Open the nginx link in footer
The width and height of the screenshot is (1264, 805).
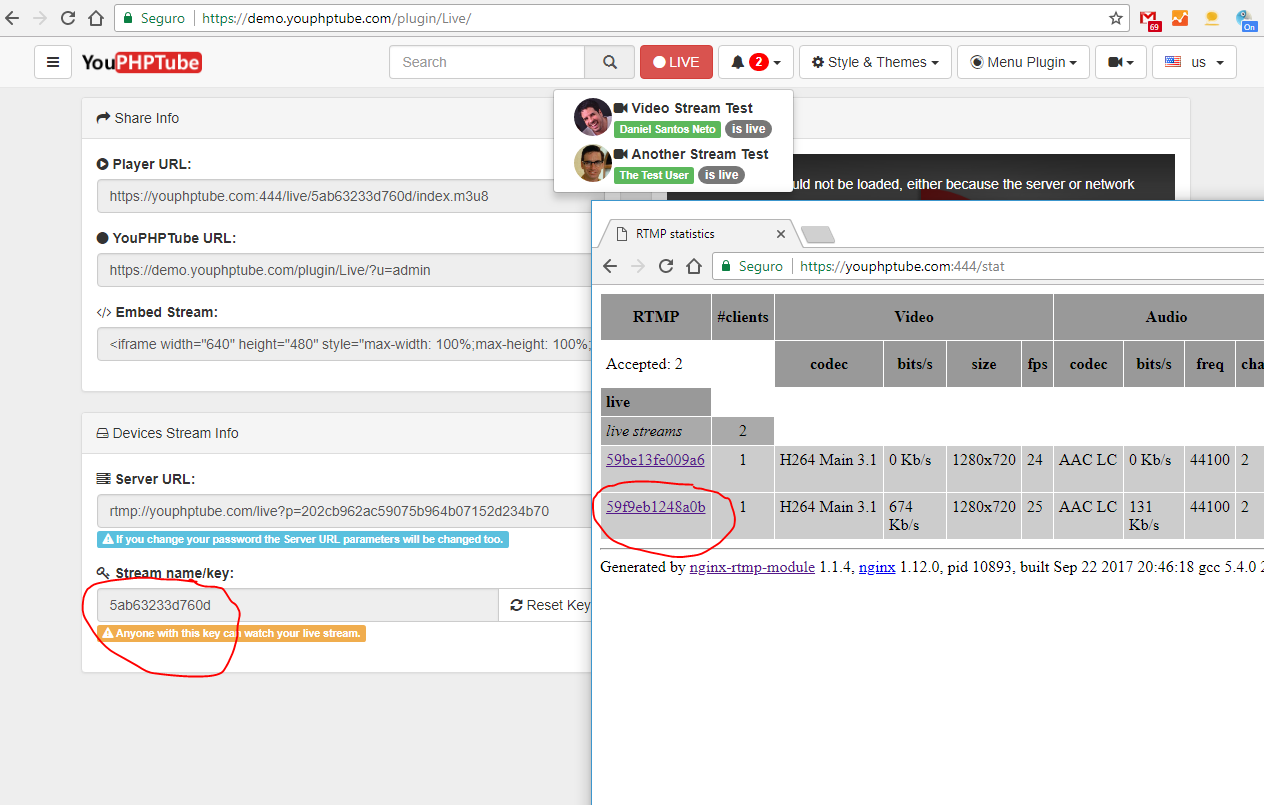pos(877,567)
